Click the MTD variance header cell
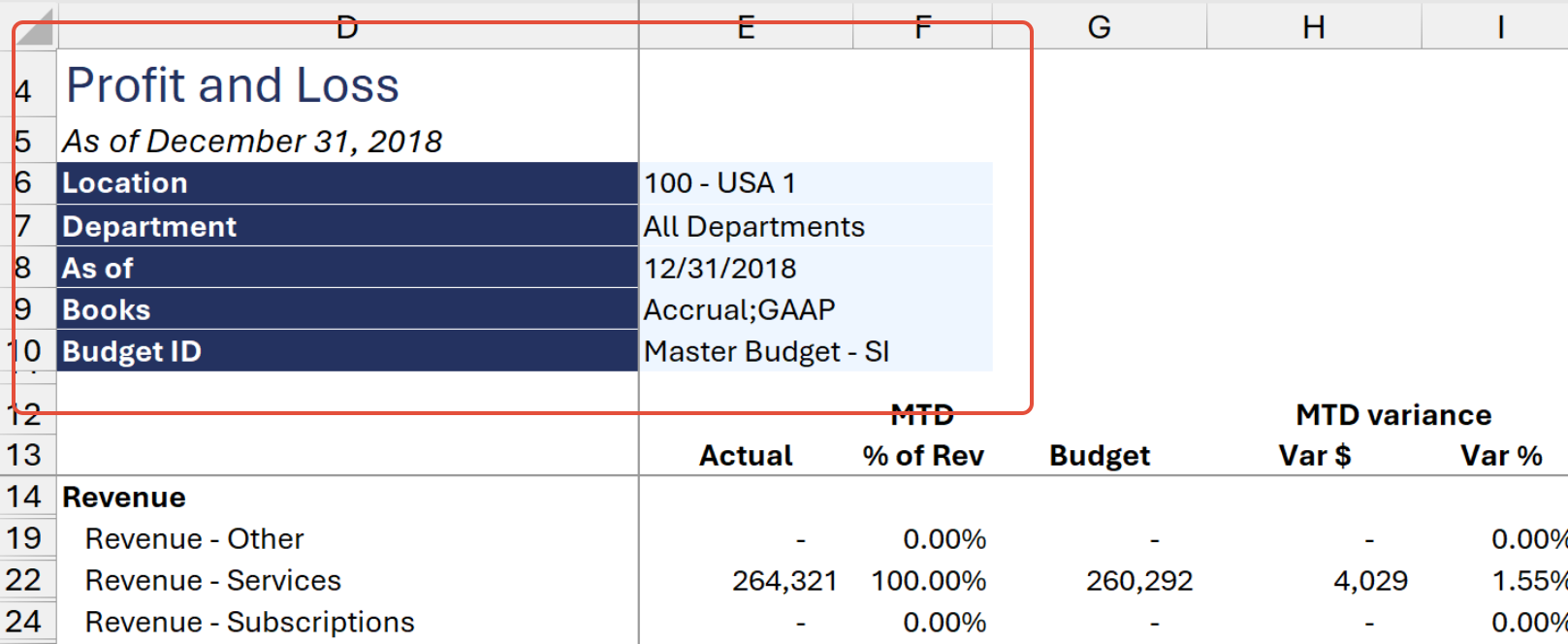1568x644 pixels. pos(1393,415)
